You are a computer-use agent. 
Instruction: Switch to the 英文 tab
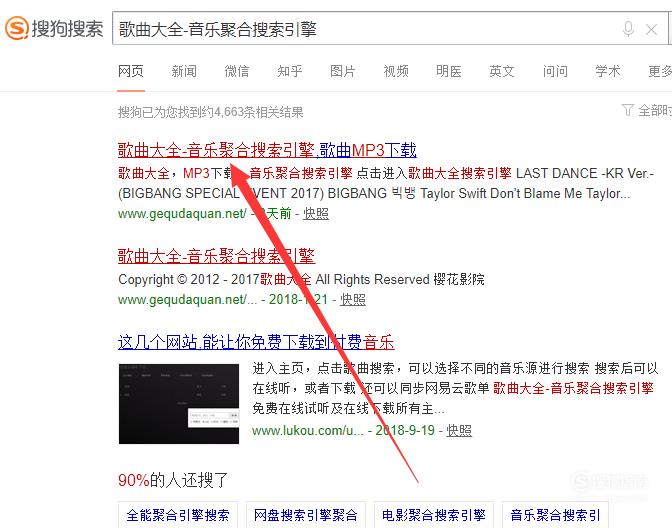[x=502, y=71]
